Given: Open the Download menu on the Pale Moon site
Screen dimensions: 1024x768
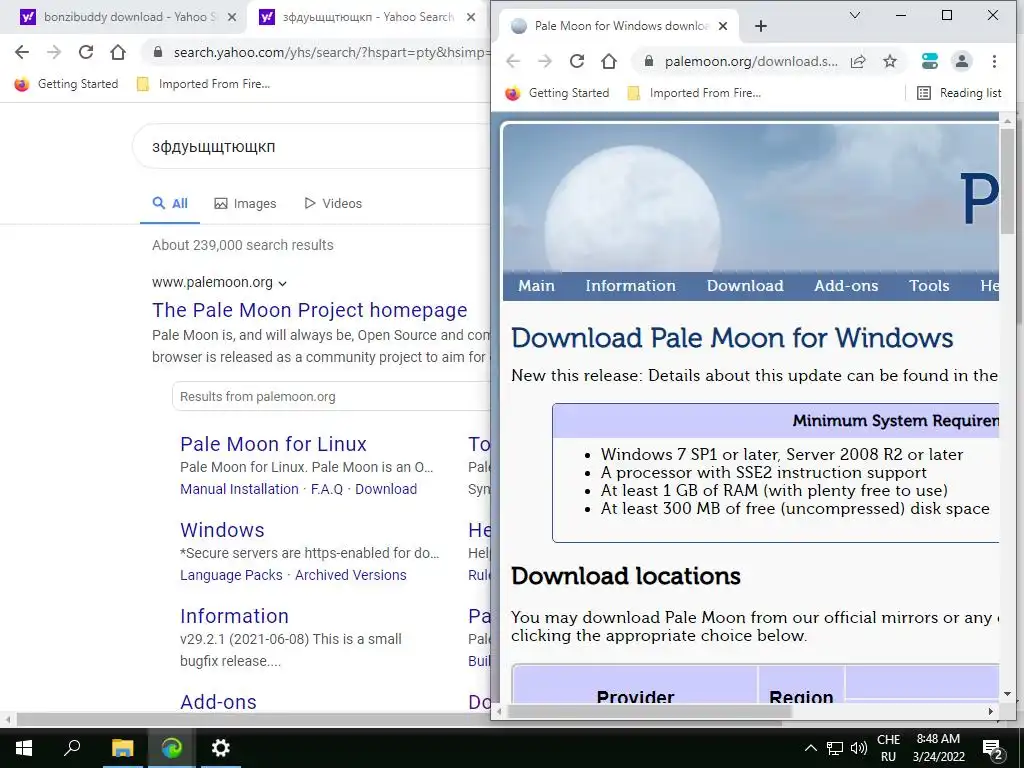Looking at the screenshot, I should (x=745, y=285).
